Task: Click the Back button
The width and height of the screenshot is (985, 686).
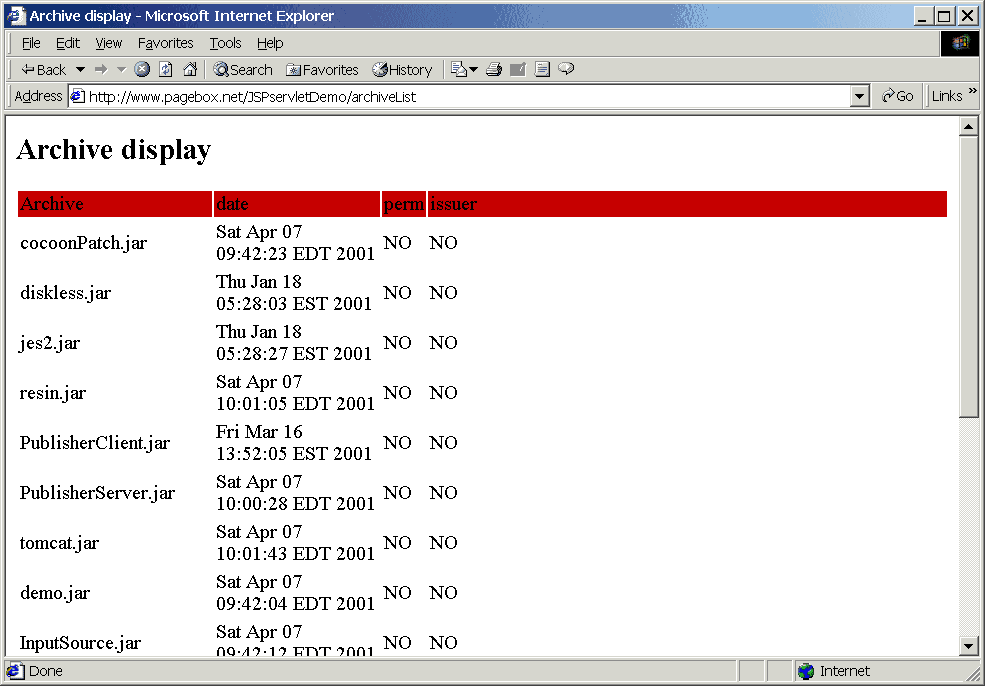Action: point(43,70)
